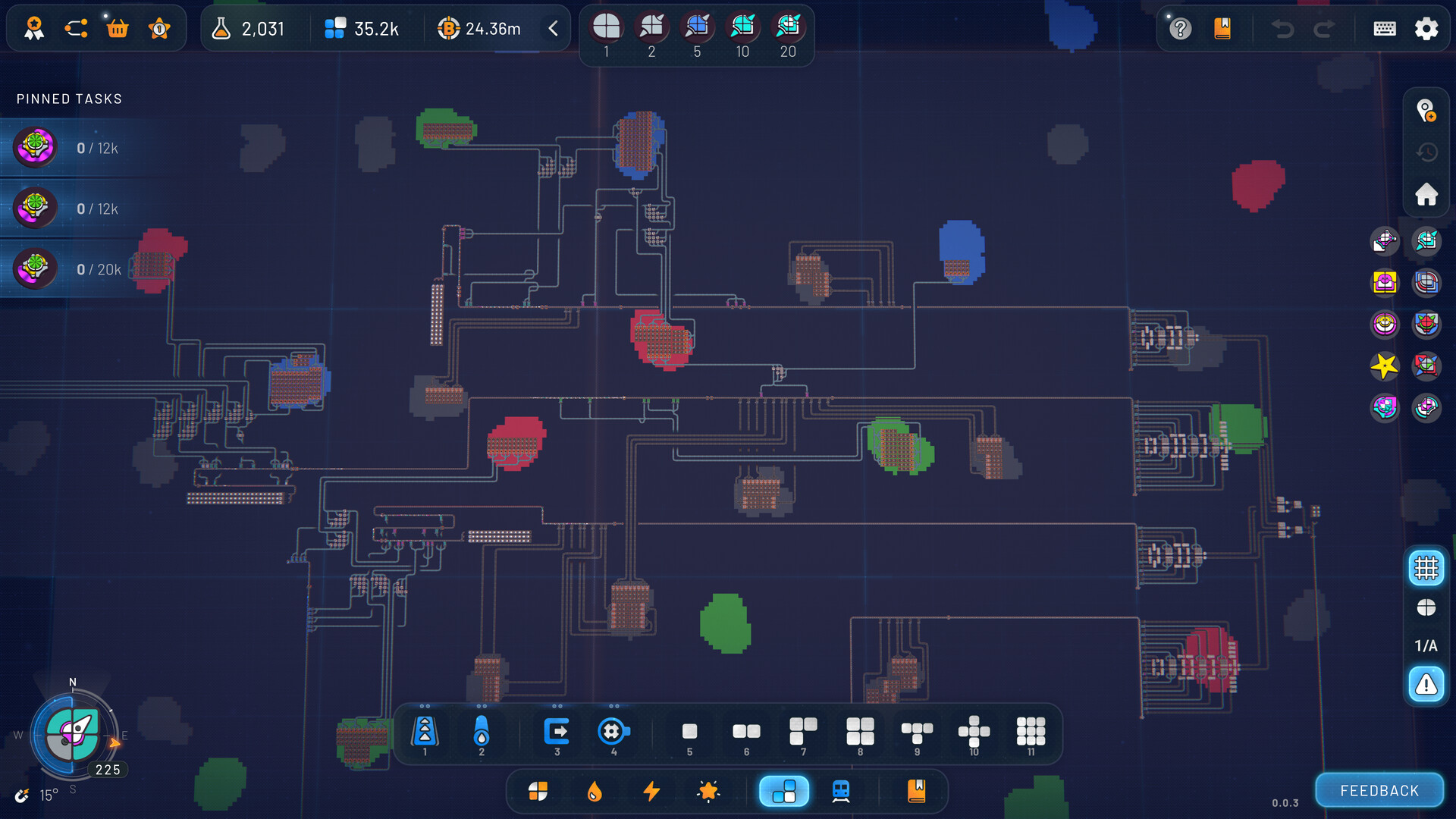Select the x20 placement multiplier
The height and width of the screenshot is (819, 1456).
788,28
